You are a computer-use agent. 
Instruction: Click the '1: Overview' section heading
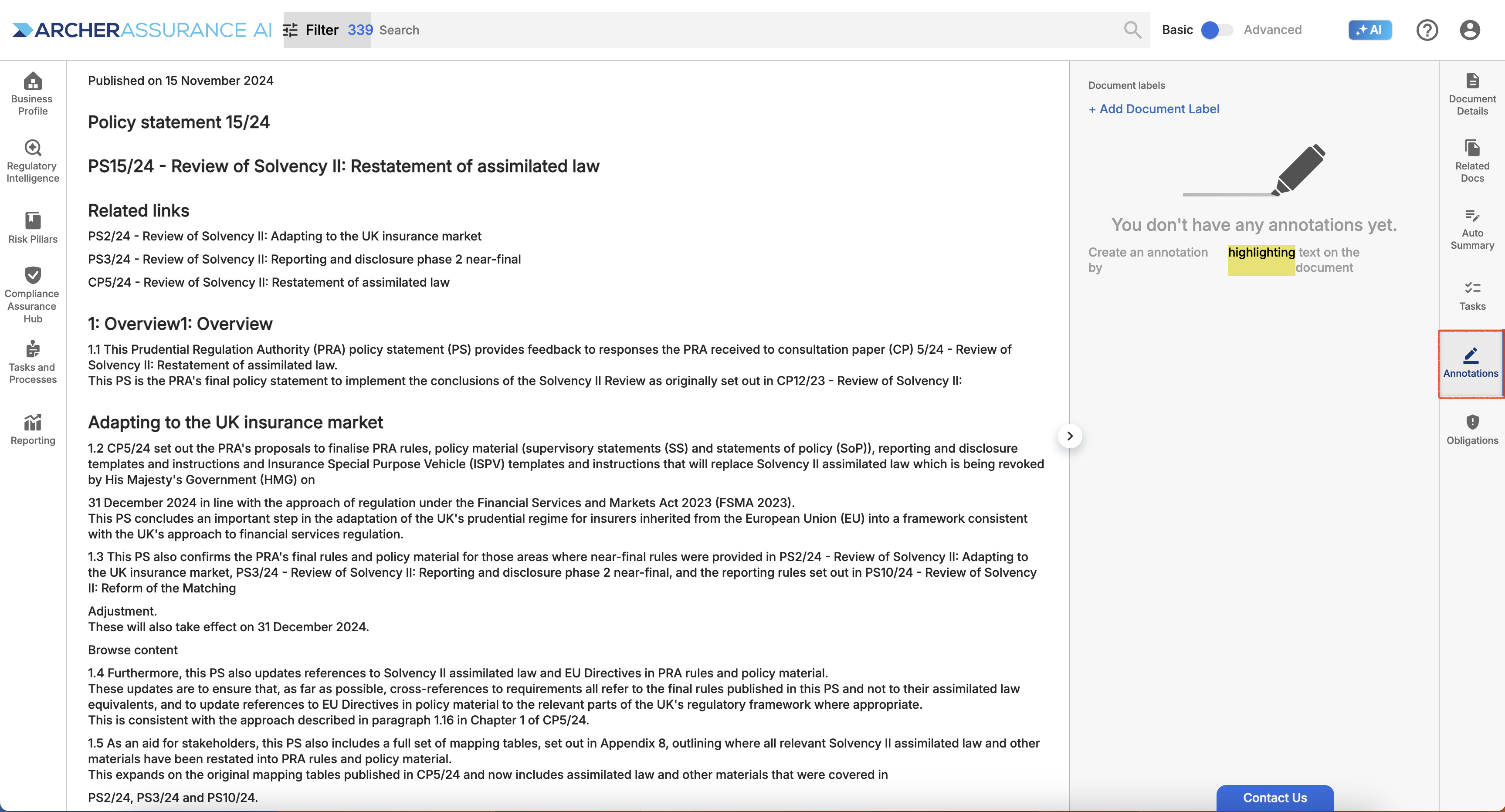click(x=180, y=324)
